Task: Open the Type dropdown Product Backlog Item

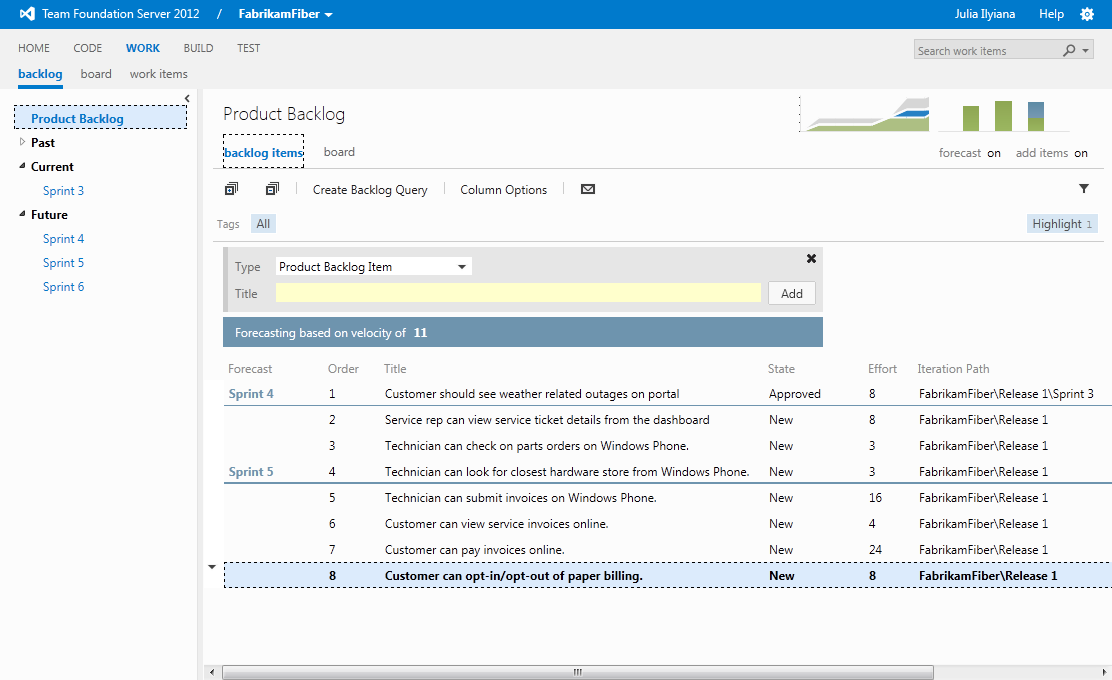Action: [373, 267]
